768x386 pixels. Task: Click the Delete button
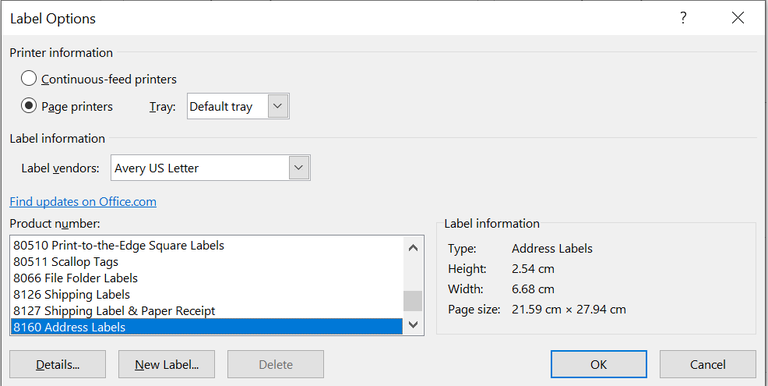click(275, 364)
